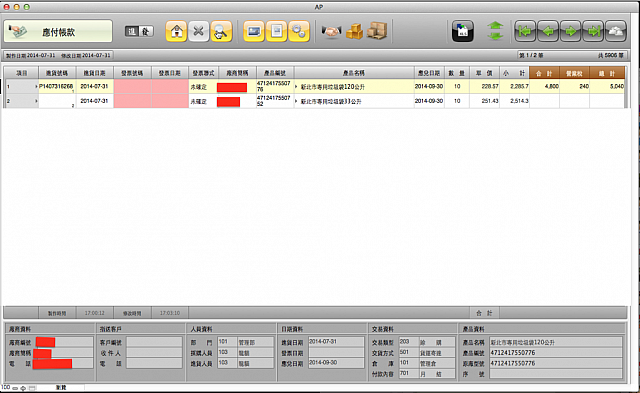Click the 收件人 recipient field
Image resolution: width=640 pixels, height=393 pixels.
click(x=154, y=353)
